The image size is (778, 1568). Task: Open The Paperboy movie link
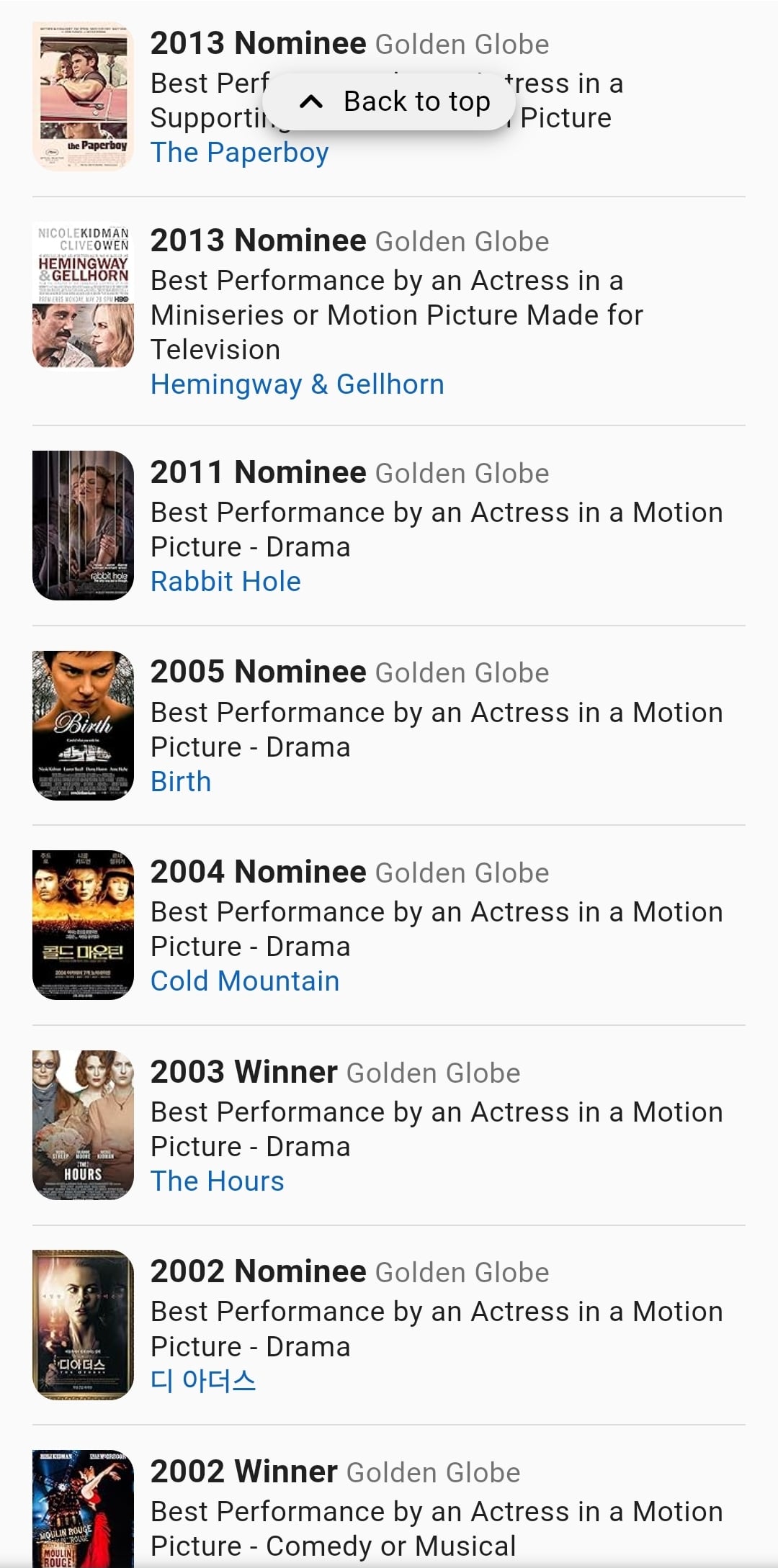coord(240,153)
